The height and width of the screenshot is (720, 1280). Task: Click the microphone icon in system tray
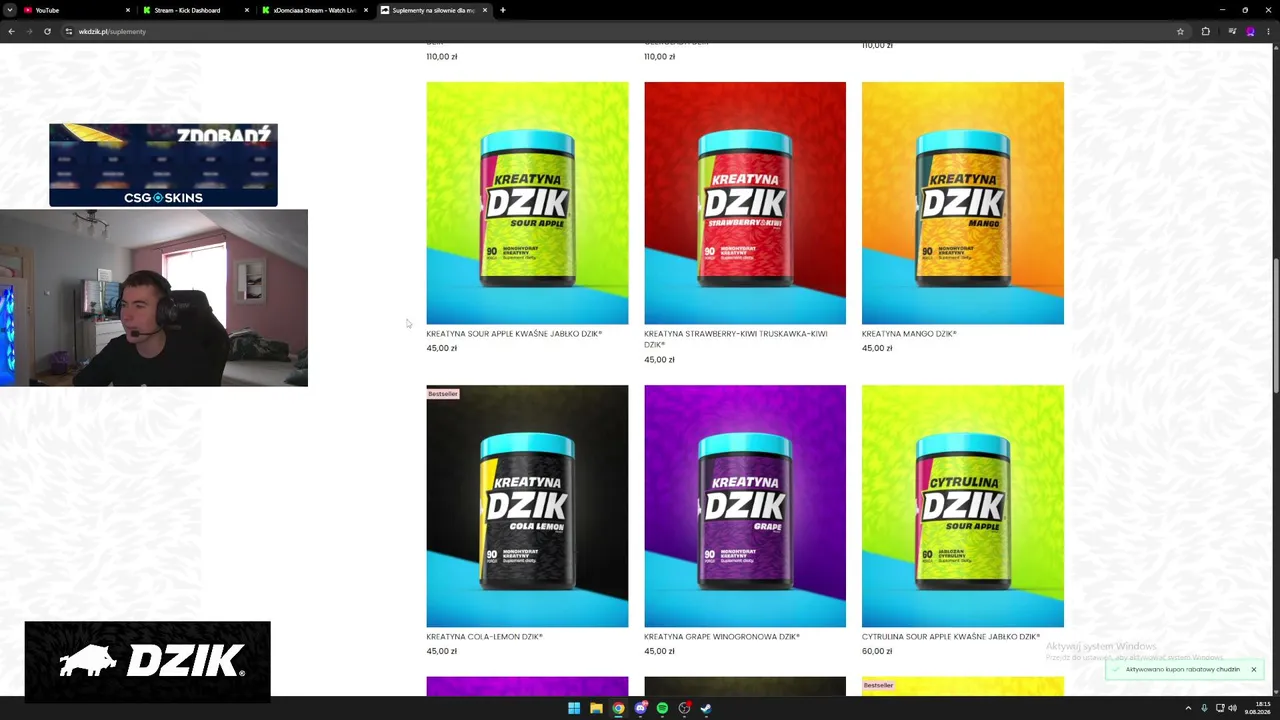1204,708
